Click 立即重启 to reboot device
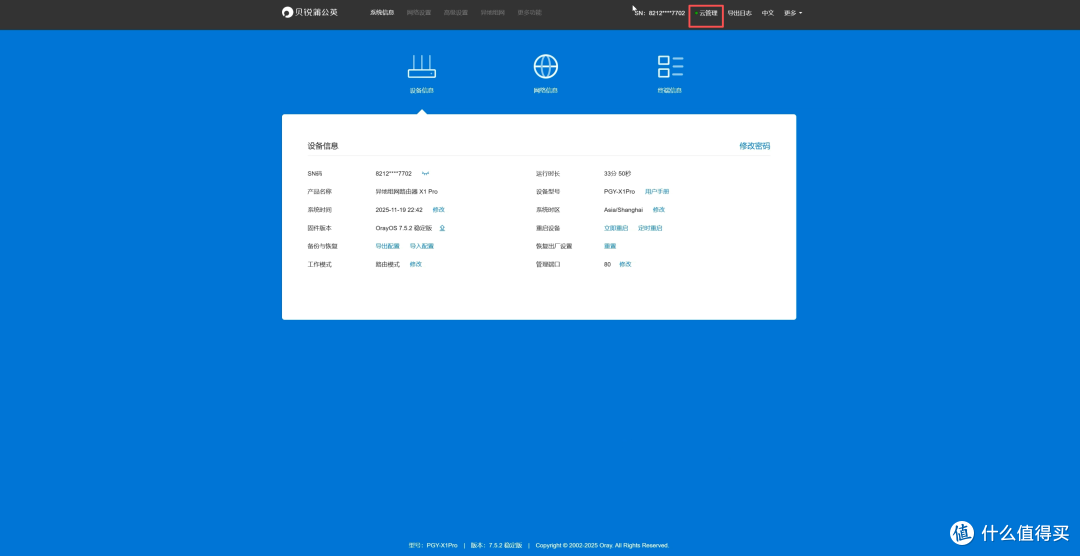 pyautogui.click(x=616, y=228)
